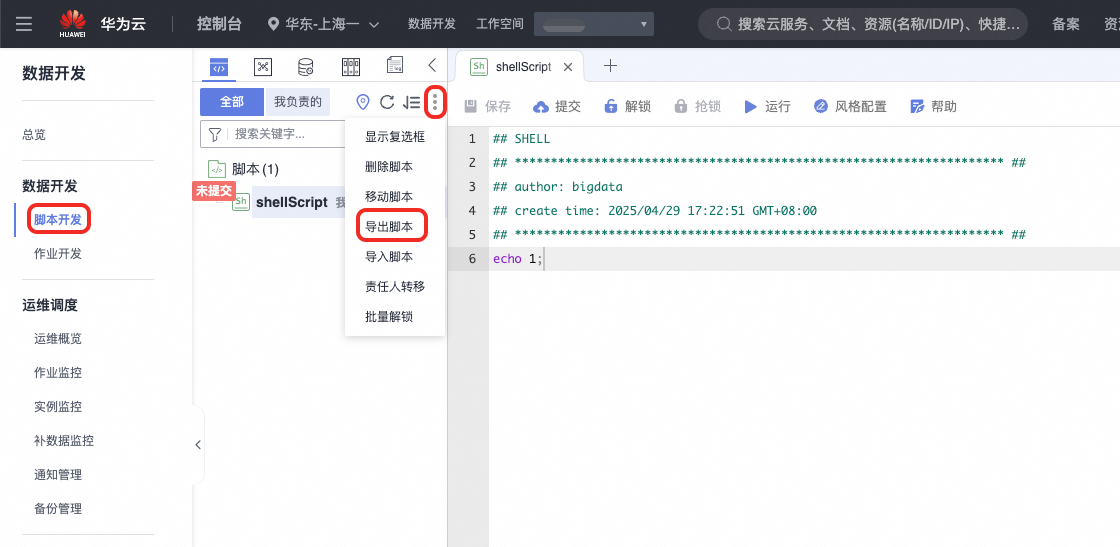Viewport: 1120px width, 547px height.
Task: Click 数据开发 in the top bar
Action: [x=431, y=24]
